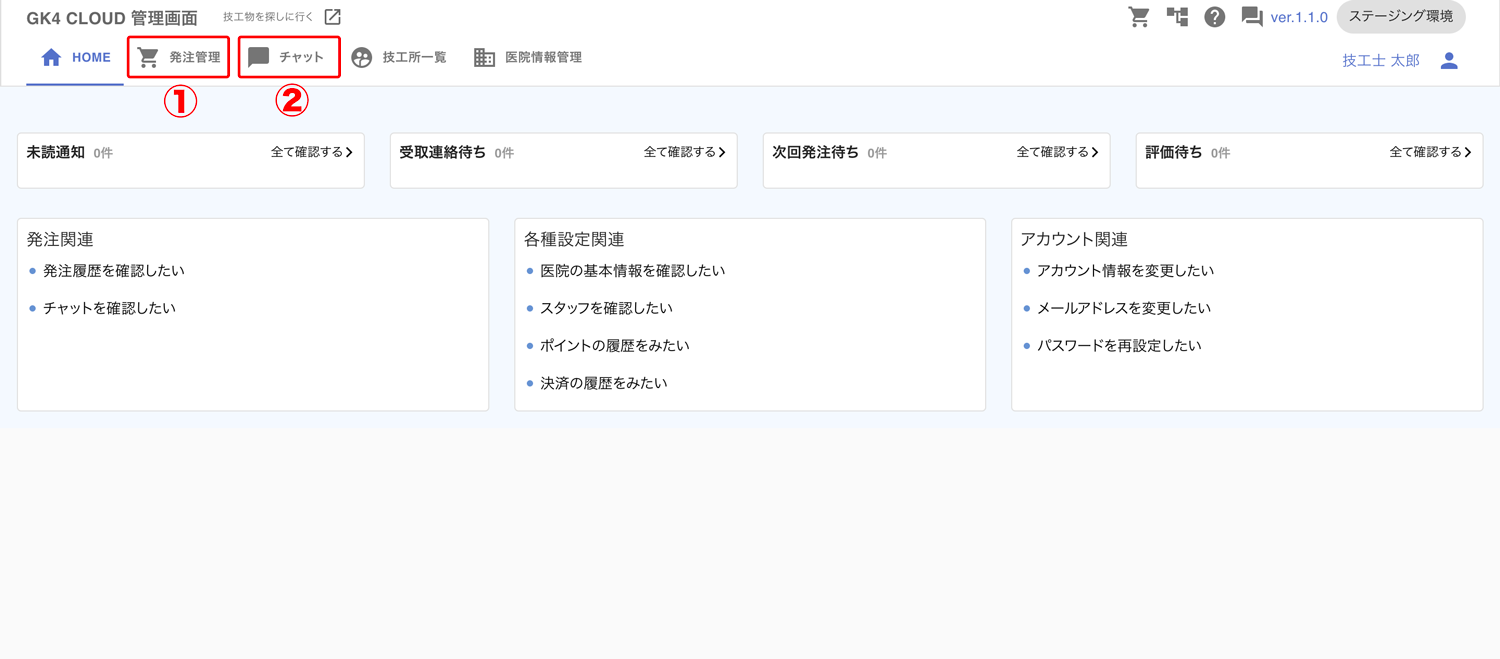Expand 全て確認する in 未読通知 card
The width and height of the screenshot is (1500, 659).
[312, 153]
